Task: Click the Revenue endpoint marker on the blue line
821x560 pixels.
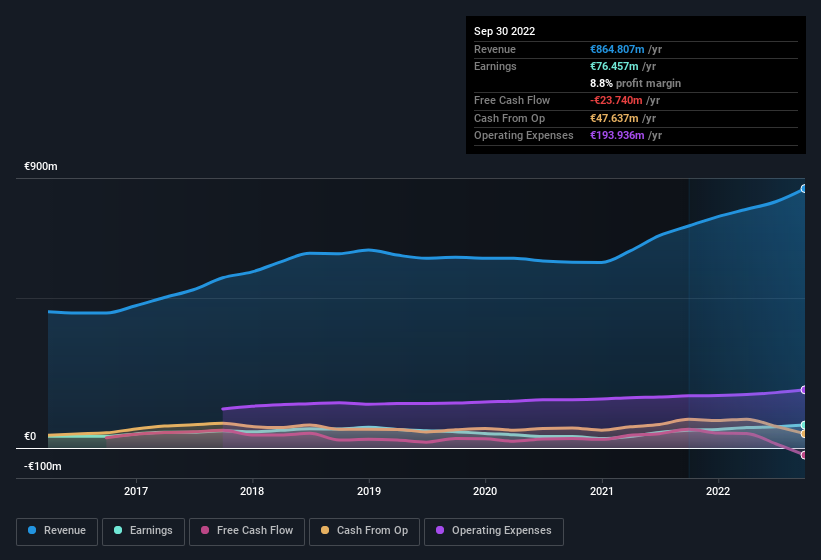Action: pos(804,189)
